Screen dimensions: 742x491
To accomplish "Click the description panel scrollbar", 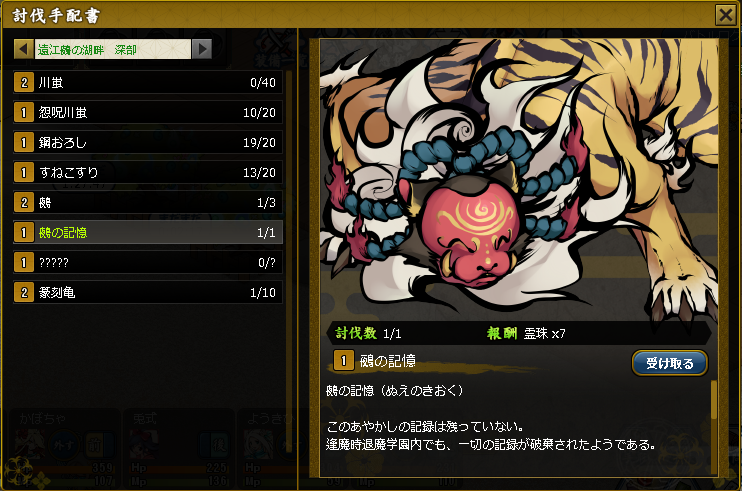I will pos(714,427).
